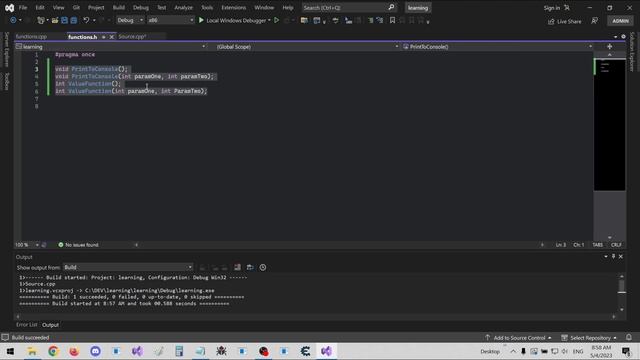Click the Output panel vertical scrollbar
The image size is (640, 360).
[622, 292]
